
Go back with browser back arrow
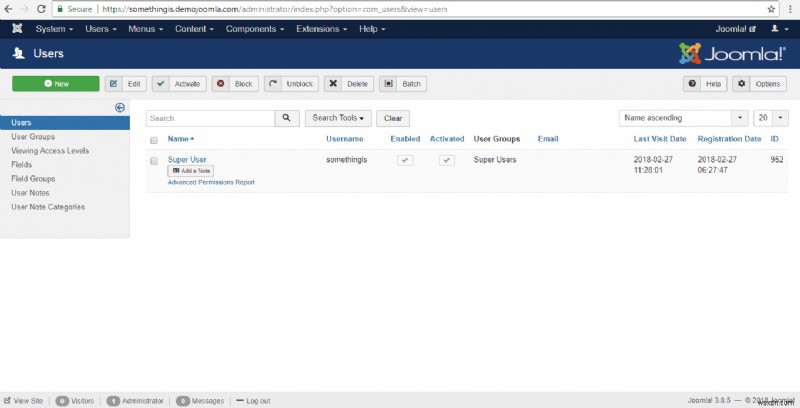(9, 9)
